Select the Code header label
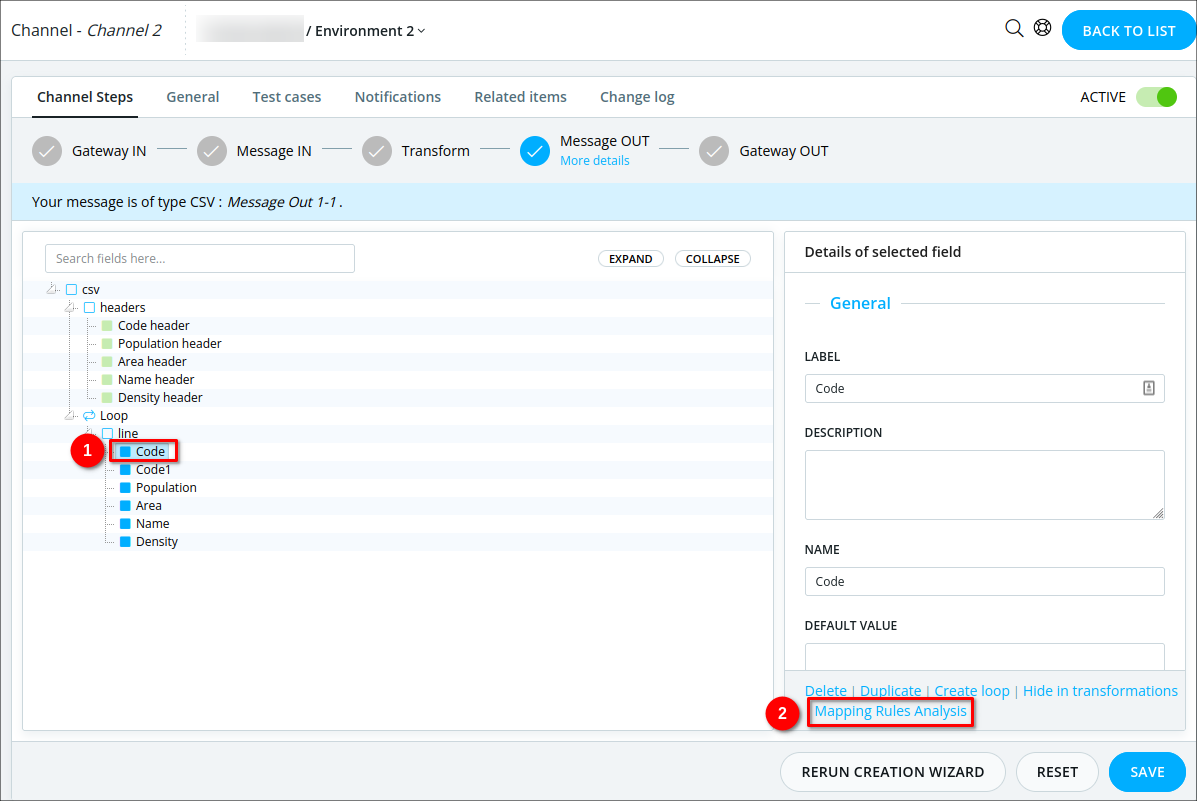The height and width of the screenshot is (801, 1197). click(153, 326)
